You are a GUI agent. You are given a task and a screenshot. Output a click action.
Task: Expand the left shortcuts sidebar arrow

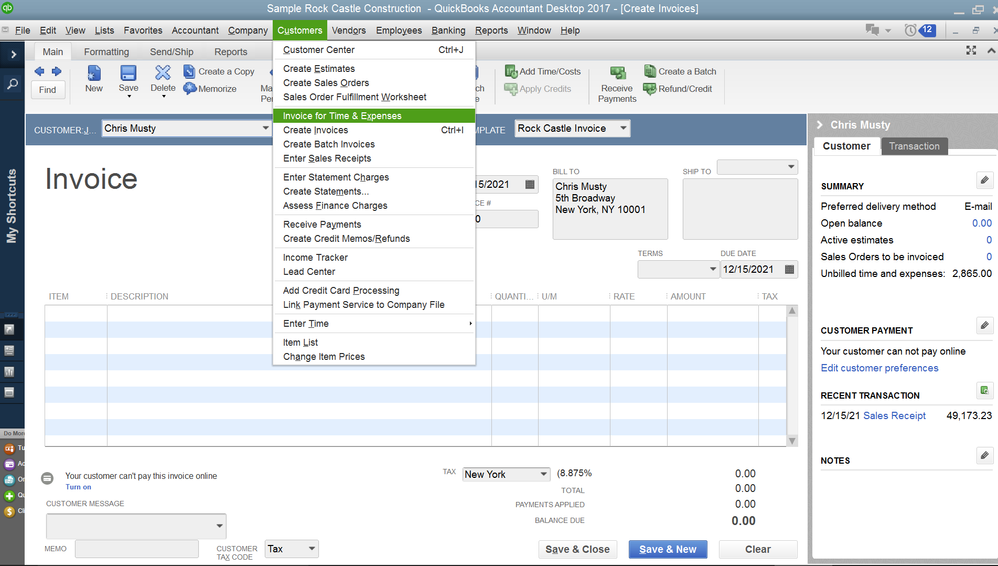[13, 55]
